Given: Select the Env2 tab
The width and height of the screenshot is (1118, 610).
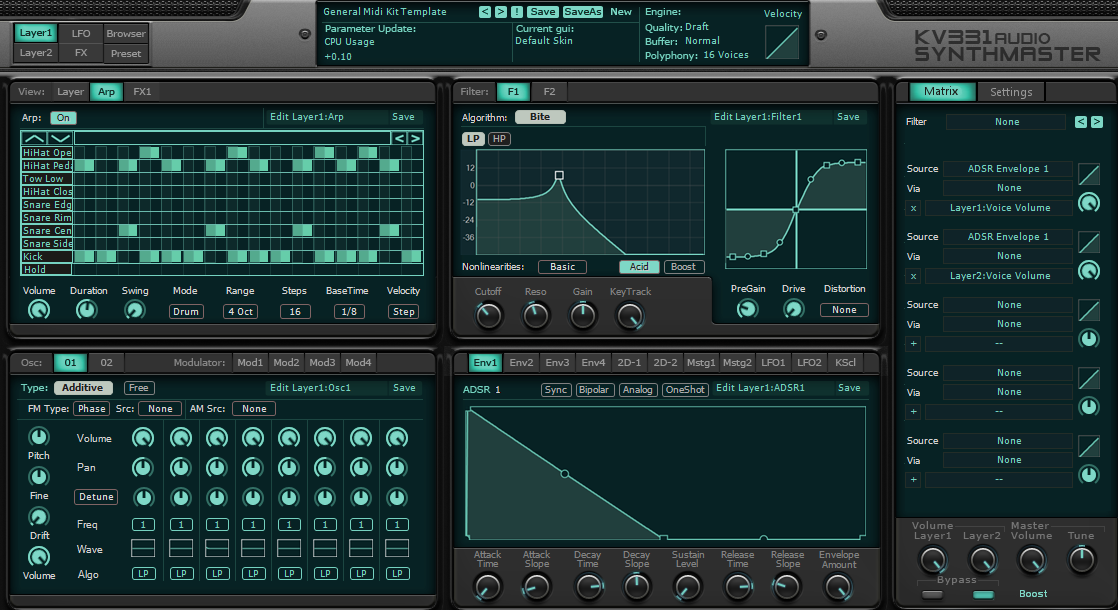Looking at the screenshot, I should [x=521, y=363].
